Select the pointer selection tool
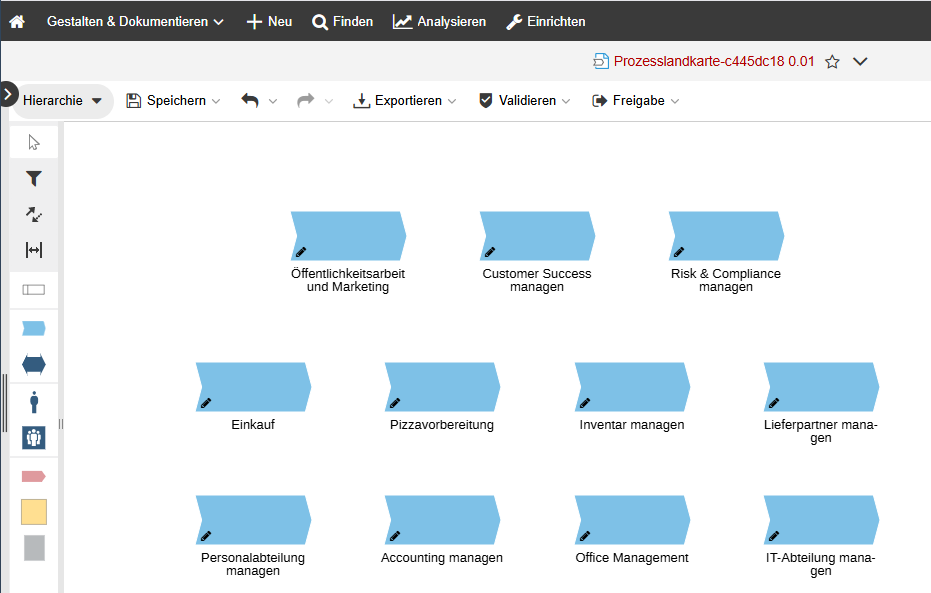The width and height of the screenshot is (931, 593). [34, 142]
